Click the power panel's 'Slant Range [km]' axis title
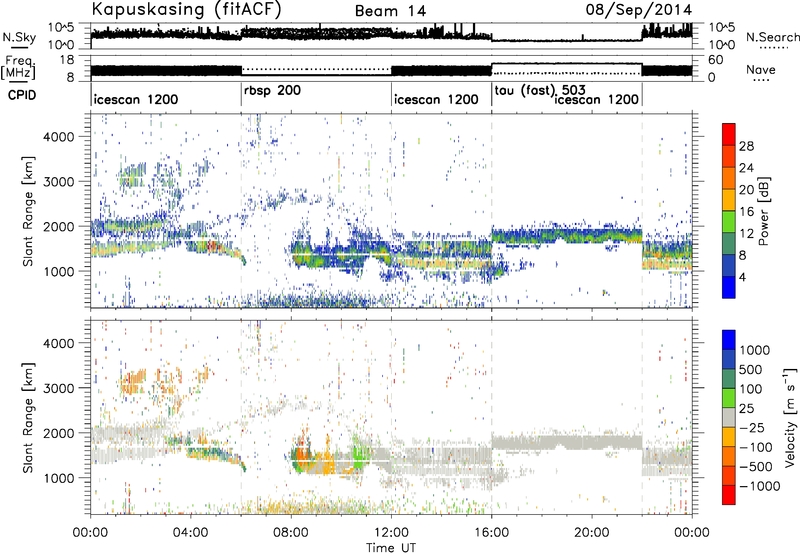 pyautogui.click(x=29, y=211)
